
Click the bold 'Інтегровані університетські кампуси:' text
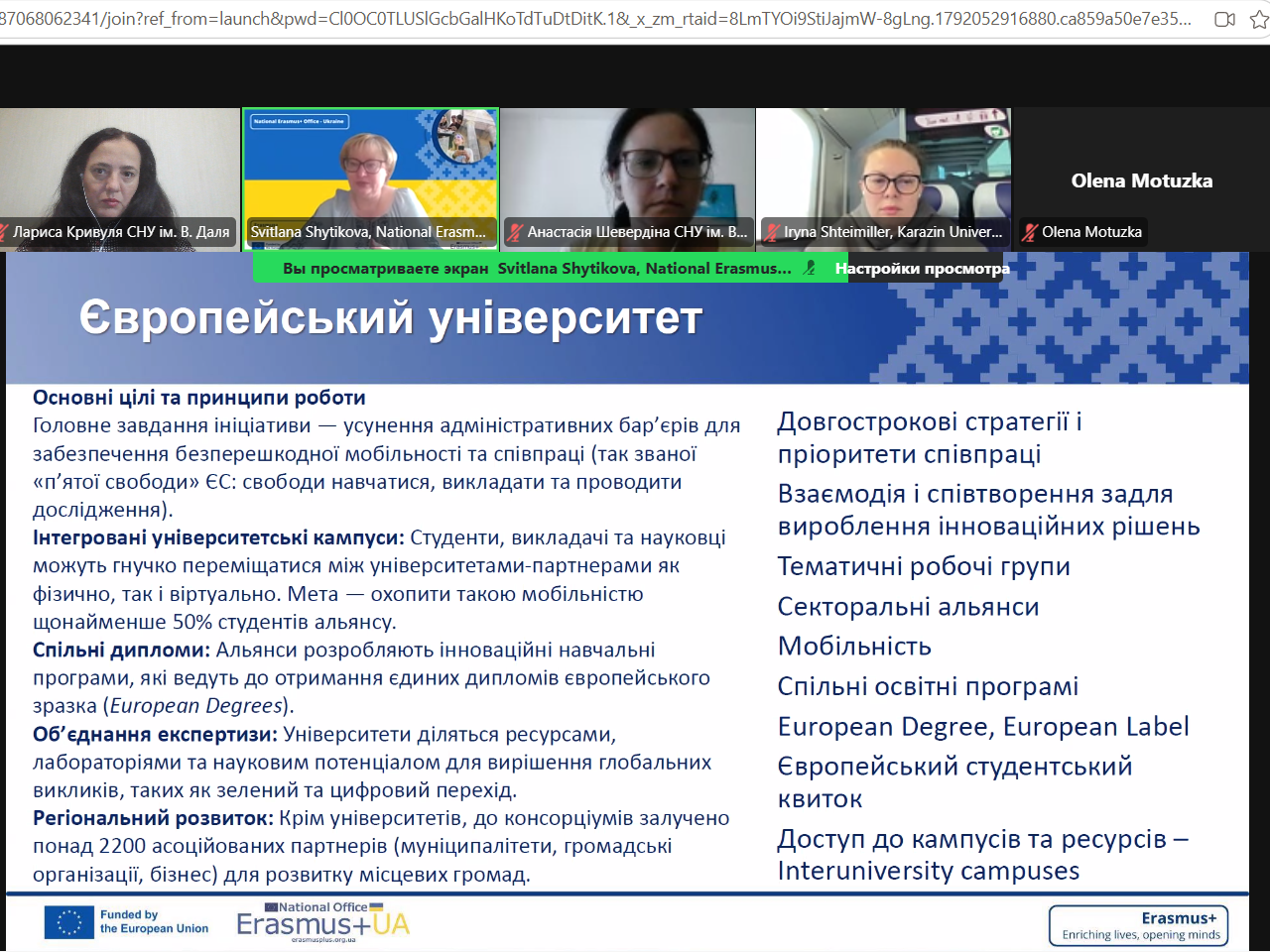(x=218, y=537)
